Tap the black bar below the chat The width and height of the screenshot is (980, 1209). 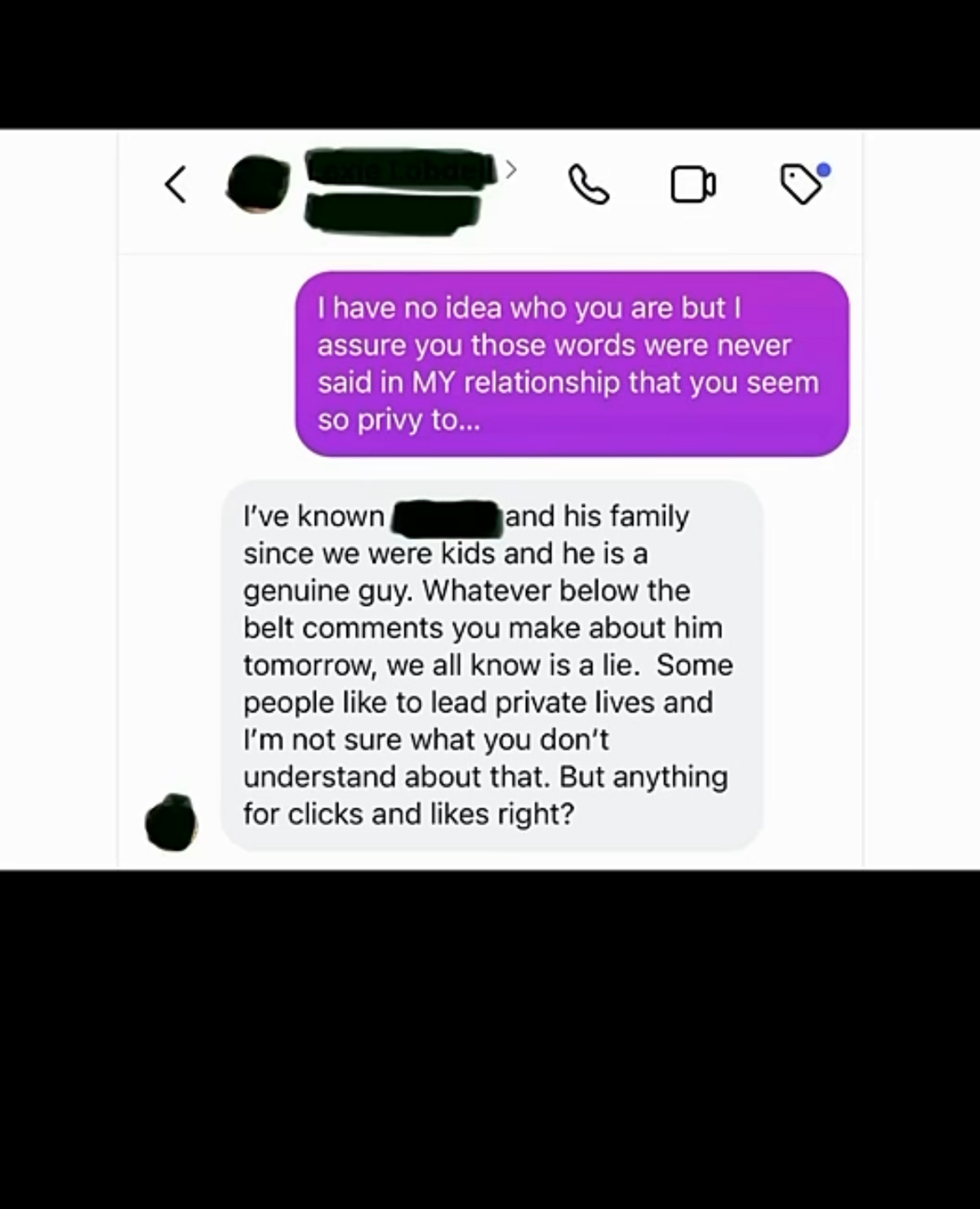click(490, 1039)
